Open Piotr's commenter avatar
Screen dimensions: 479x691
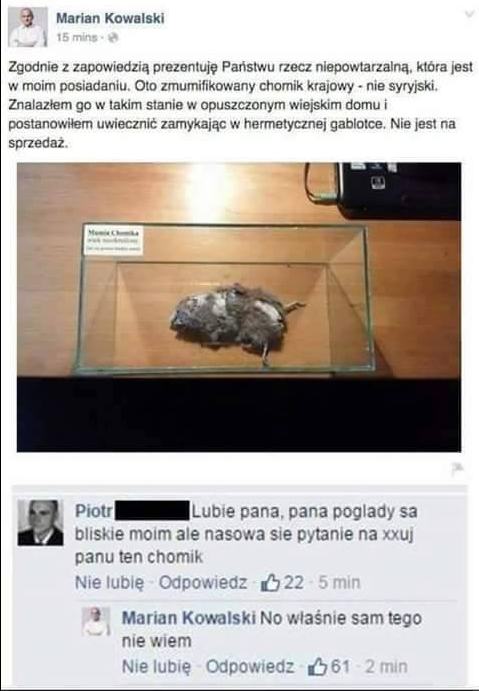point(41,523)
